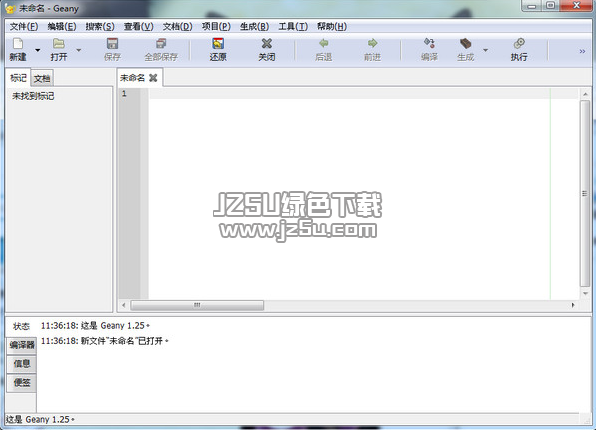Select the 新文件"未命名"已打开 log line

(x=105, y=341)
